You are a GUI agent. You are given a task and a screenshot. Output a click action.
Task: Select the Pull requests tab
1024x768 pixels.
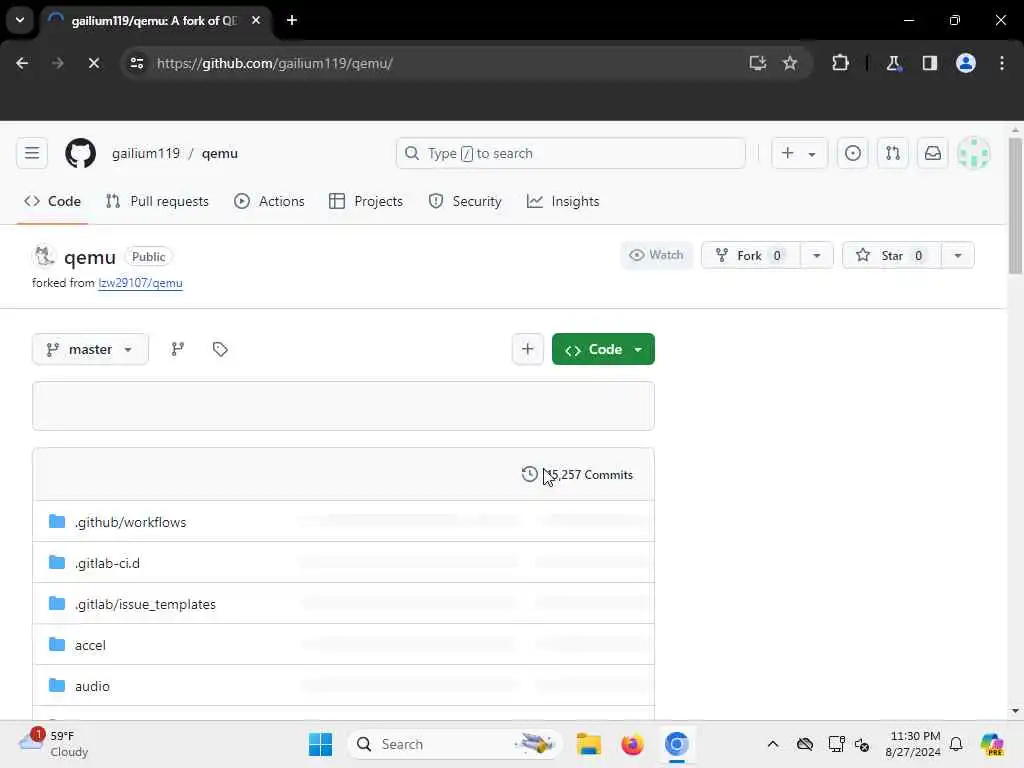[157, 201]
